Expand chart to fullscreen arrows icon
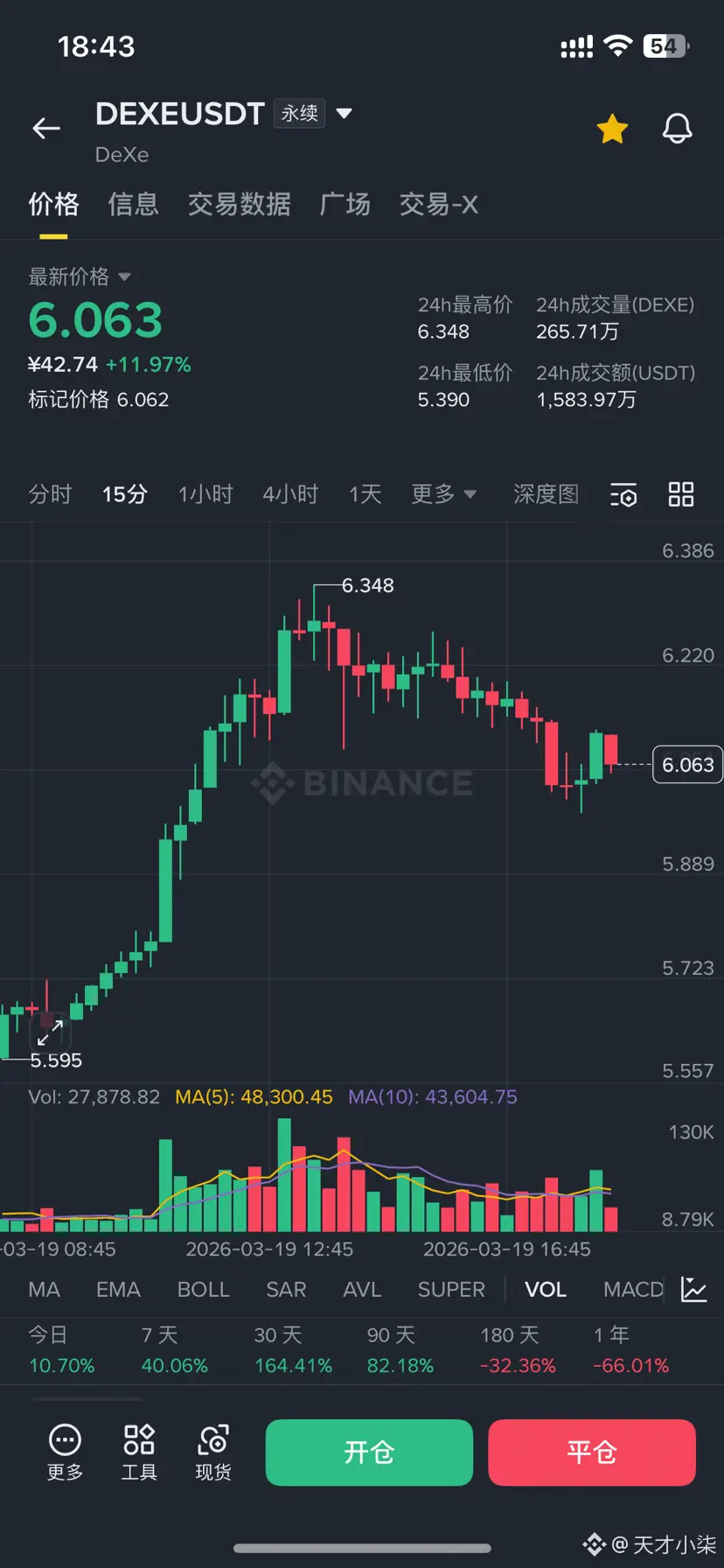This screenshot has height=1568, width=724. coord(50,1032)
